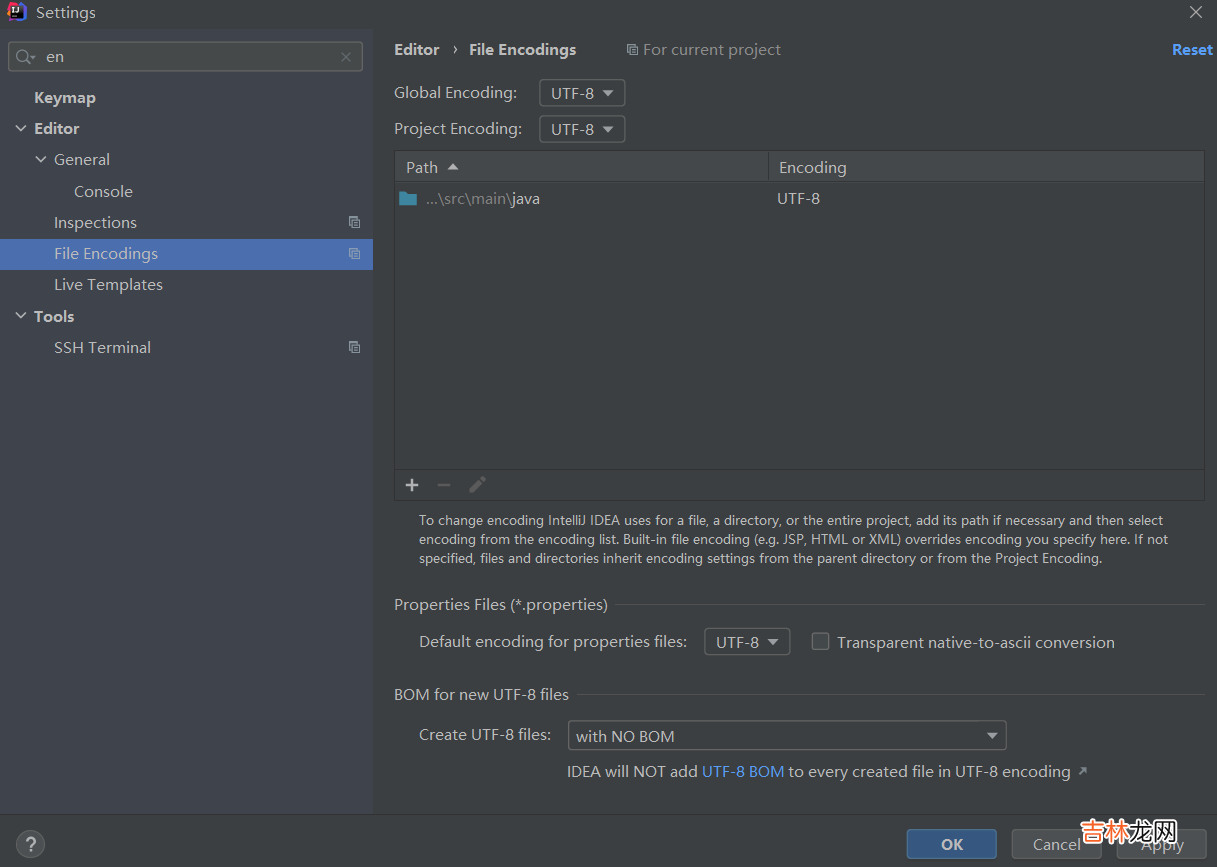Click the help question mark icon

pos(31,844)
